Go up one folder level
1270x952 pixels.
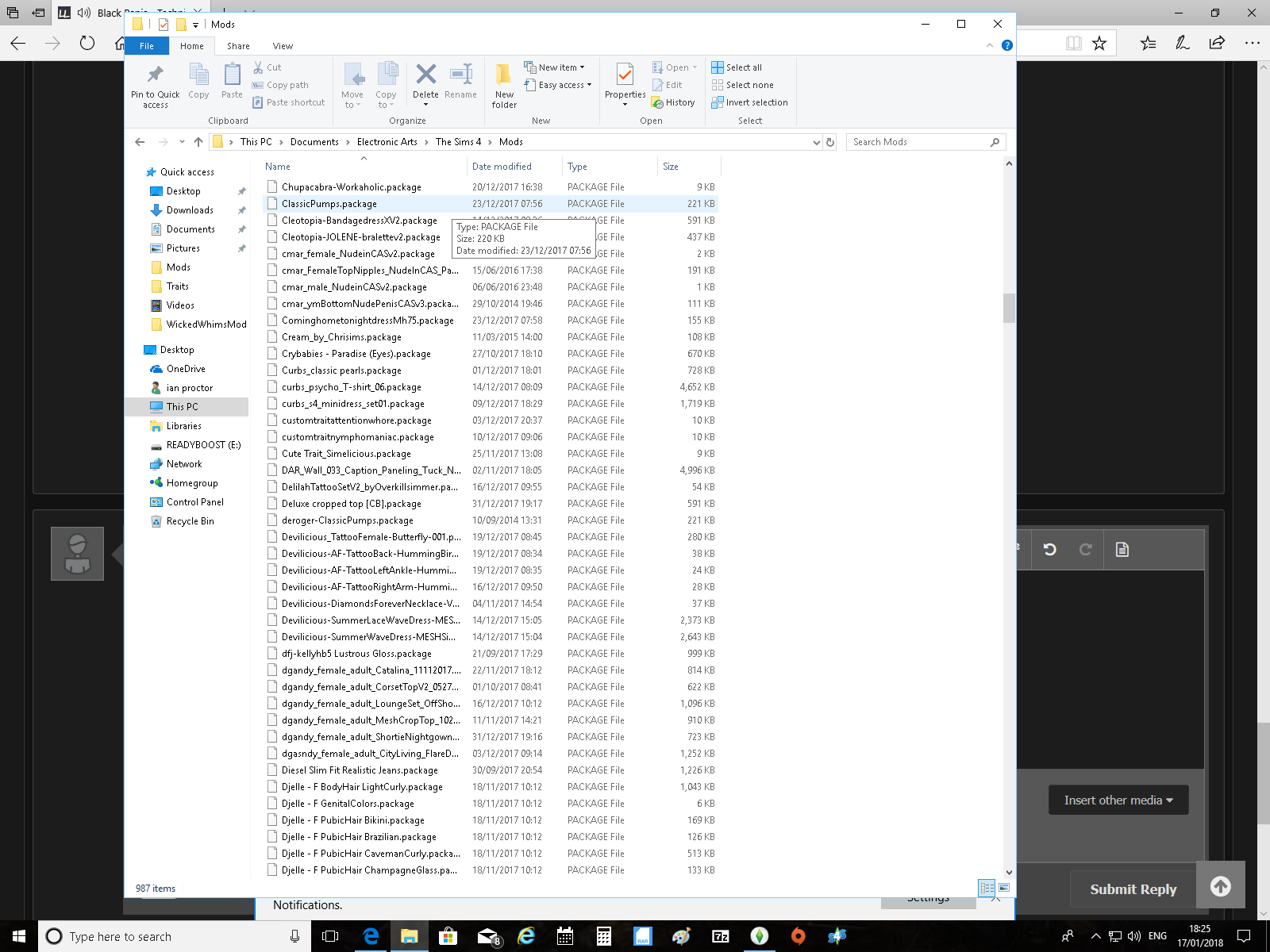(x=198, y=142)
